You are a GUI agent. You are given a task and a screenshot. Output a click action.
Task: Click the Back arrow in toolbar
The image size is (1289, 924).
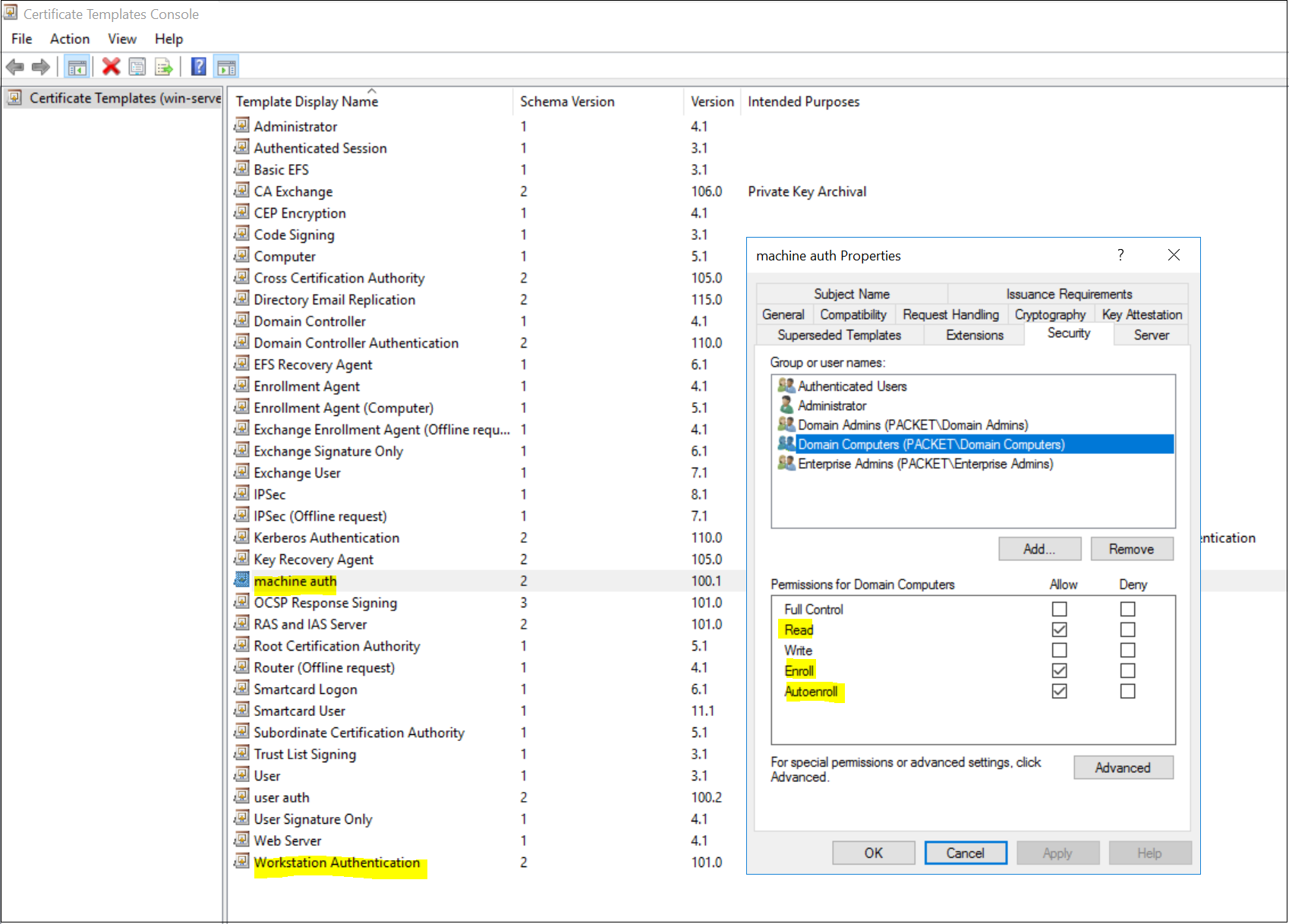coord(15,67)
